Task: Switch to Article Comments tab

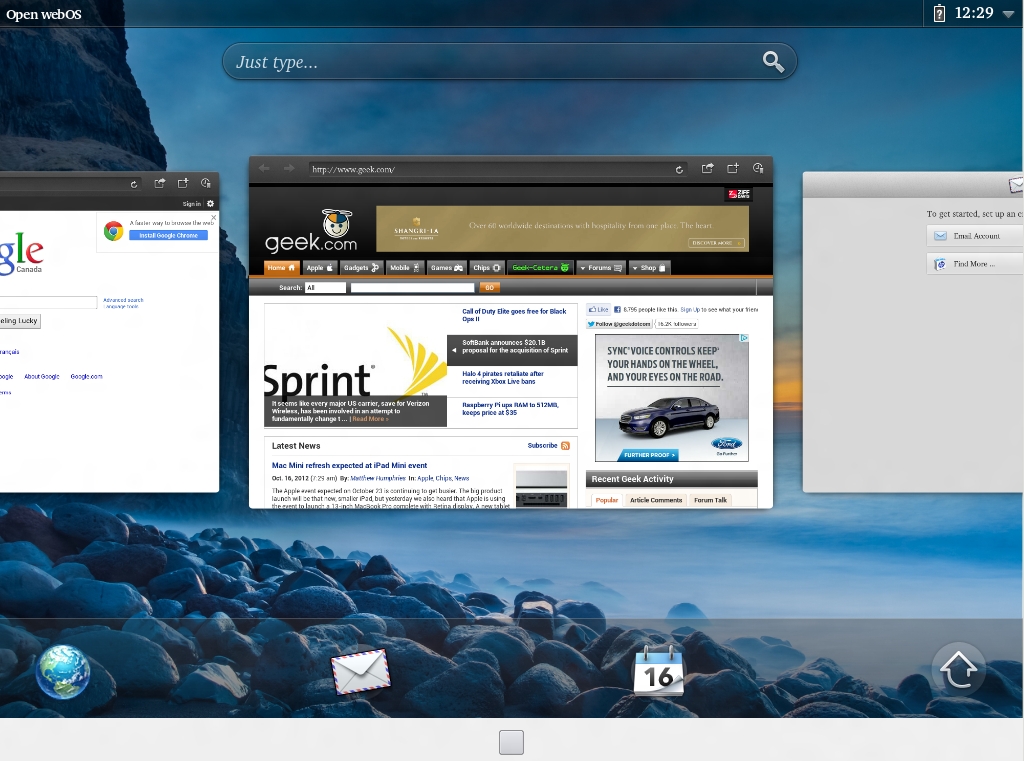Action: click(656, 500)
